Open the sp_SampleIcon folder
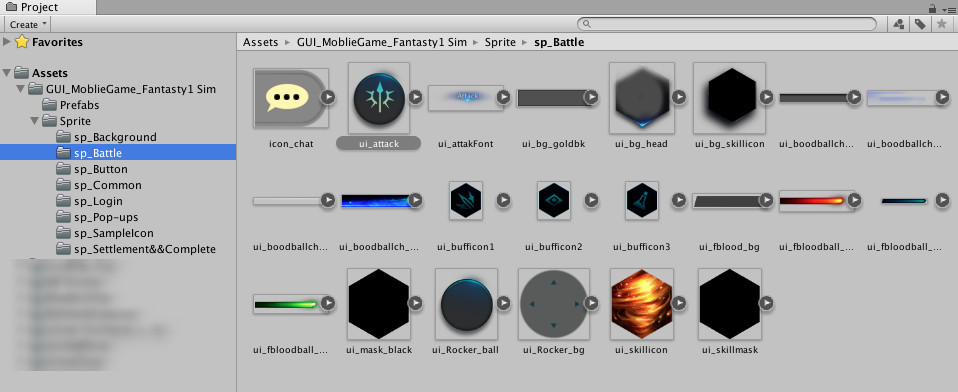 click(x=105, y=233)
